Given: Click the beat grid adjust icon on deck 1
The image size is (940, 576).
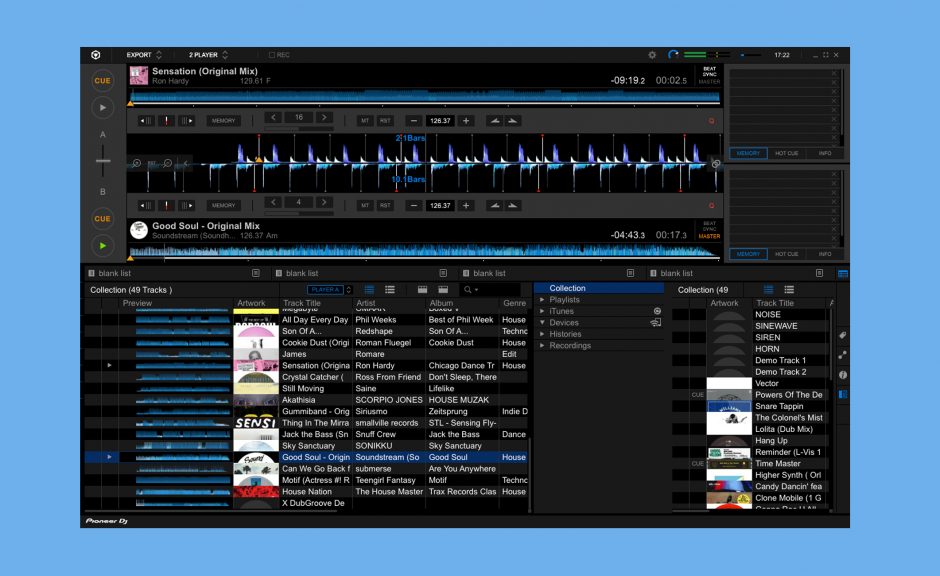Looking at the screenshot, I should 165,119.
